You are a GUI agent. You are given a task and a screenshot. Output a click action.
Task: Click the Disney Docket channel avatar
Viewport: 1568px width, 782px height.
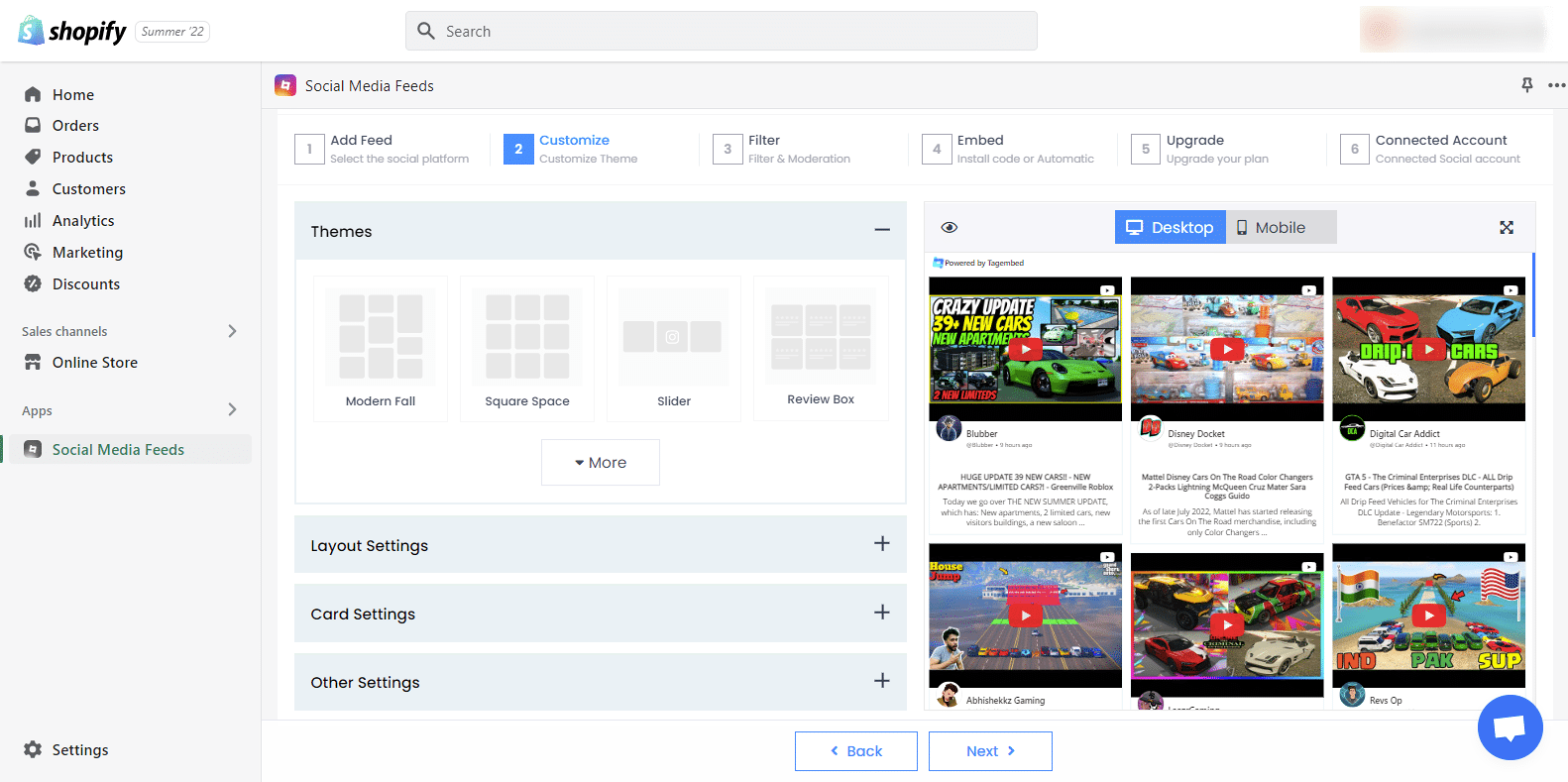coord(1151,428)
